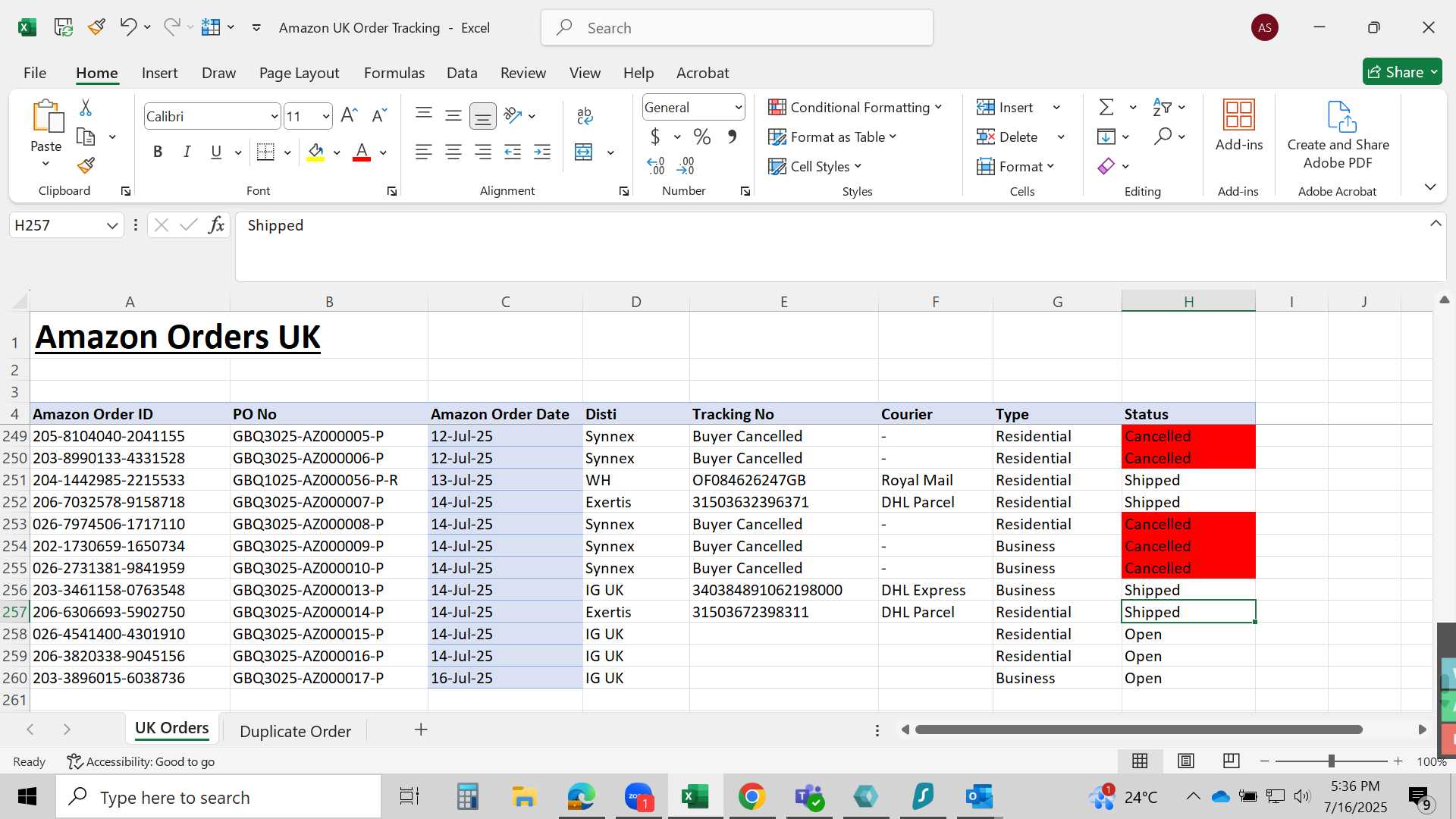This screenshot has height=819, width=1456.
Task: Click Insert in the Cells group
Action: 1006,108
